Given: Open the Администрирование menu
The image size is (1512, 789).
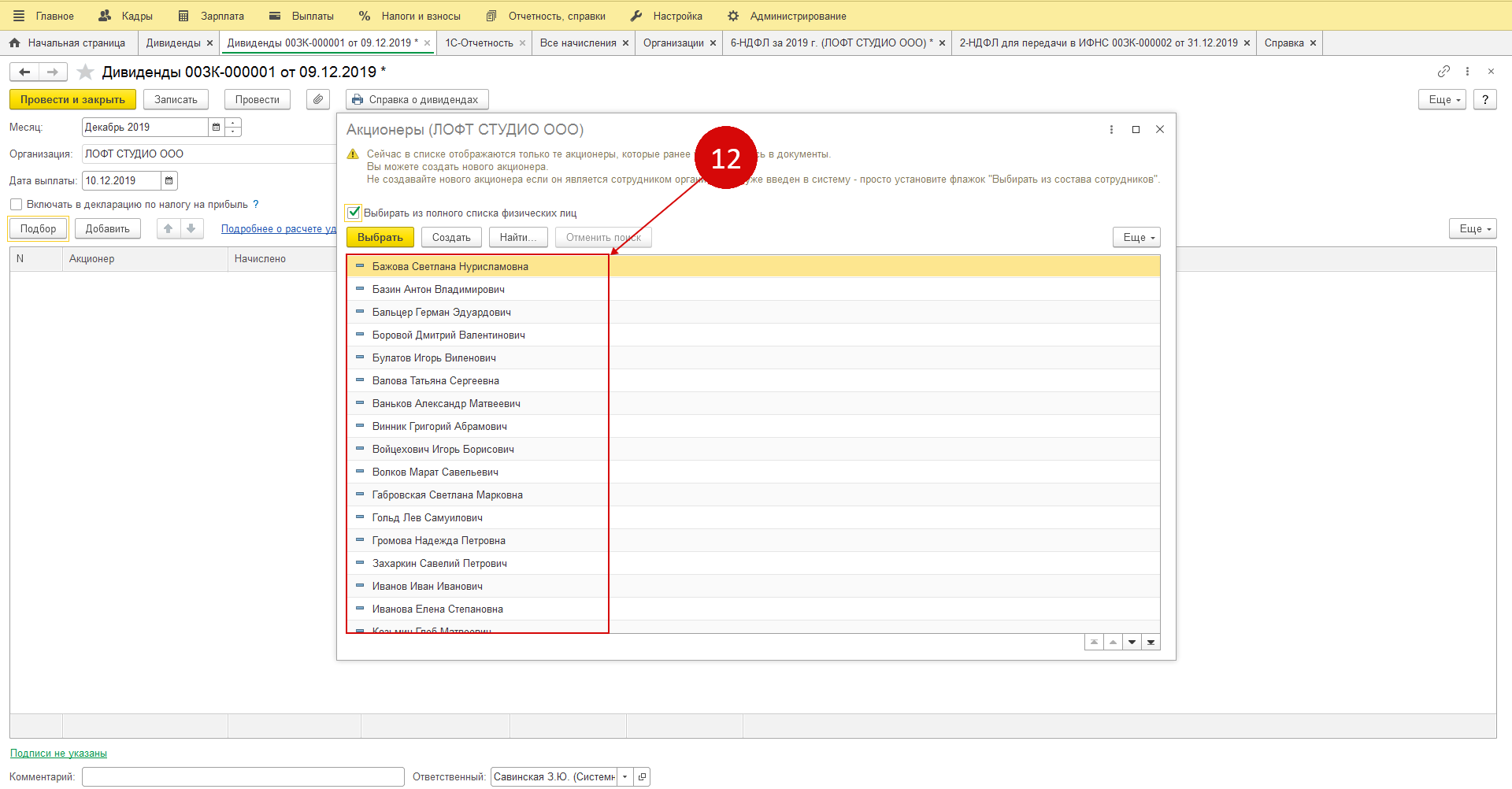Looking at the screenshot, I should click(787, 16).
